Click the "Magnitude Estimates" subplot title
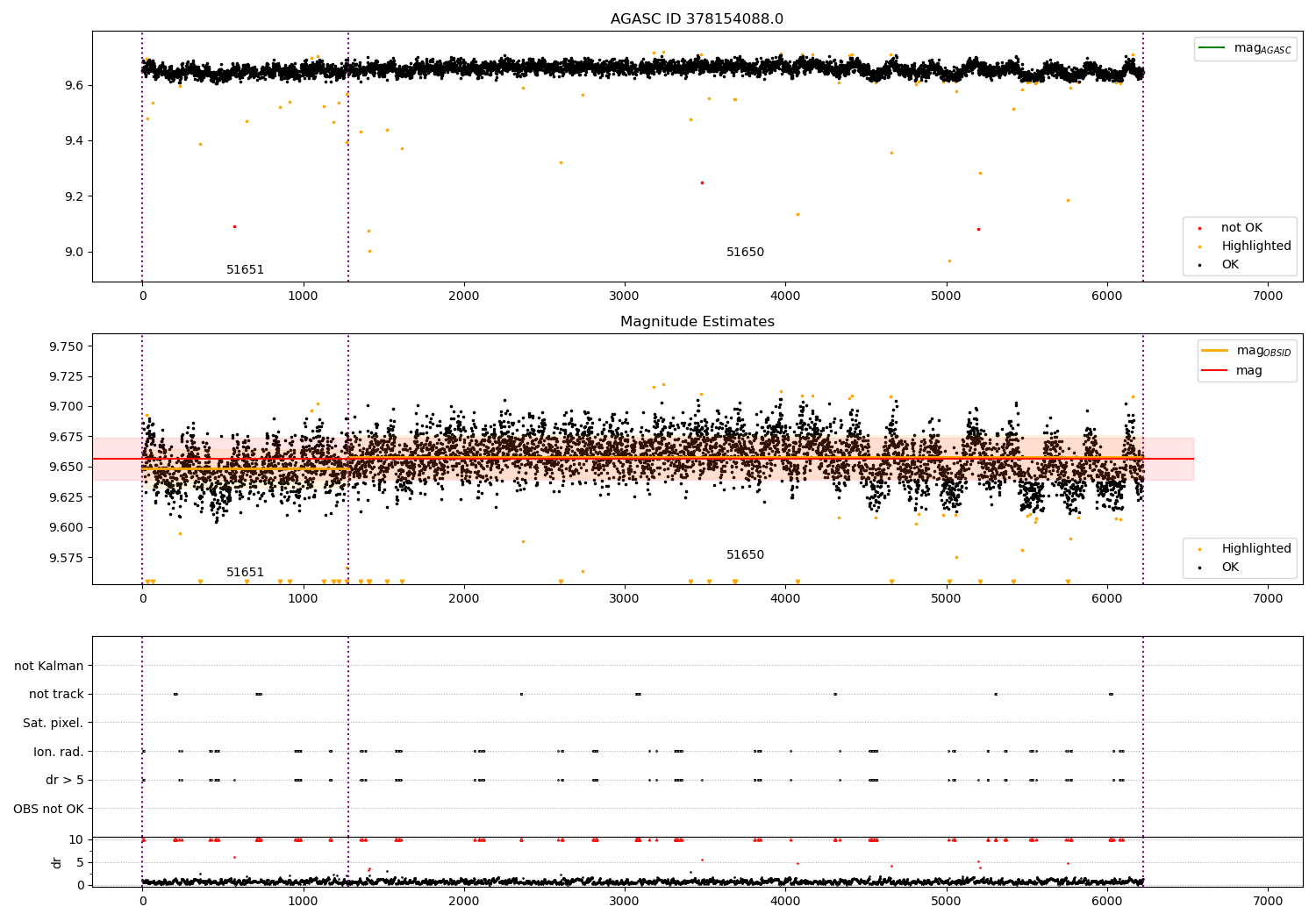Image resolution: width=1316 pixels, height=921 pixels. [x=697, y=322]
